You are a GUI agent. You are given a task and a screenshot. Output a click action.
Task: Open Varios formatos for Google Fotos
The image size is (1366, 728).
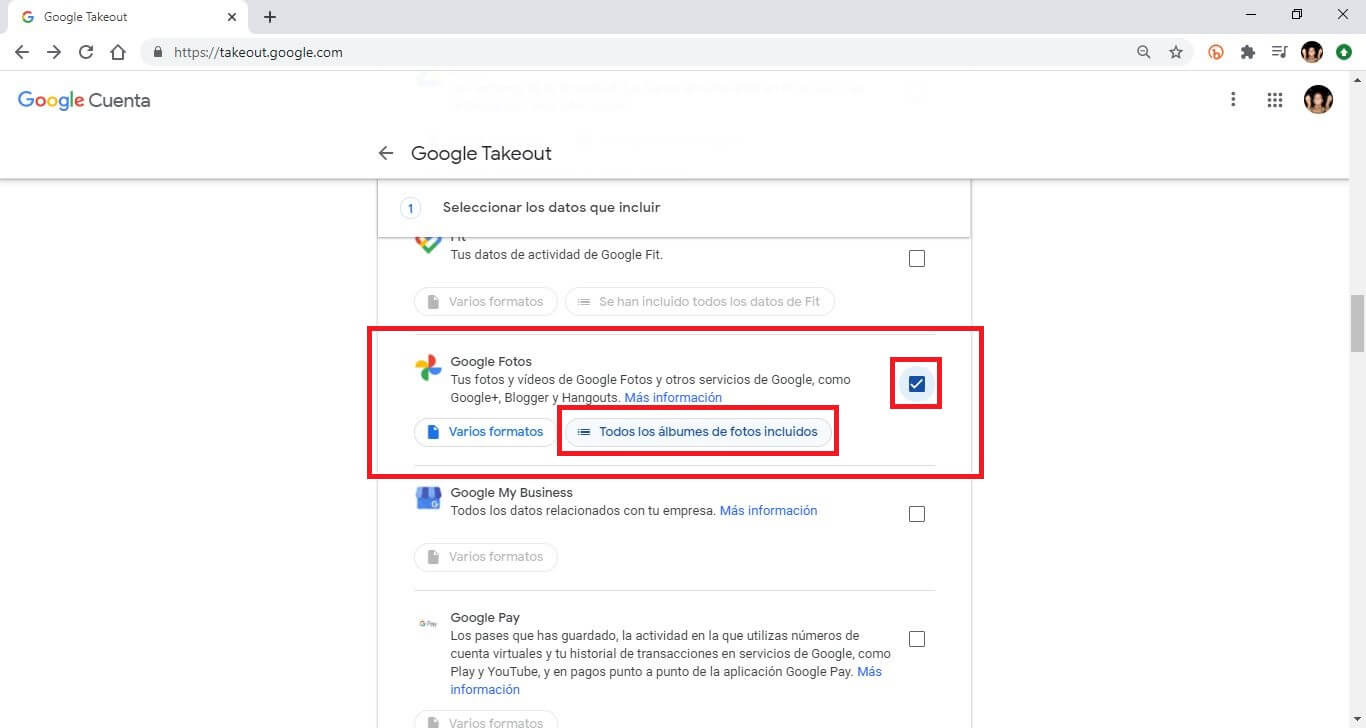(x=485, y=432)
